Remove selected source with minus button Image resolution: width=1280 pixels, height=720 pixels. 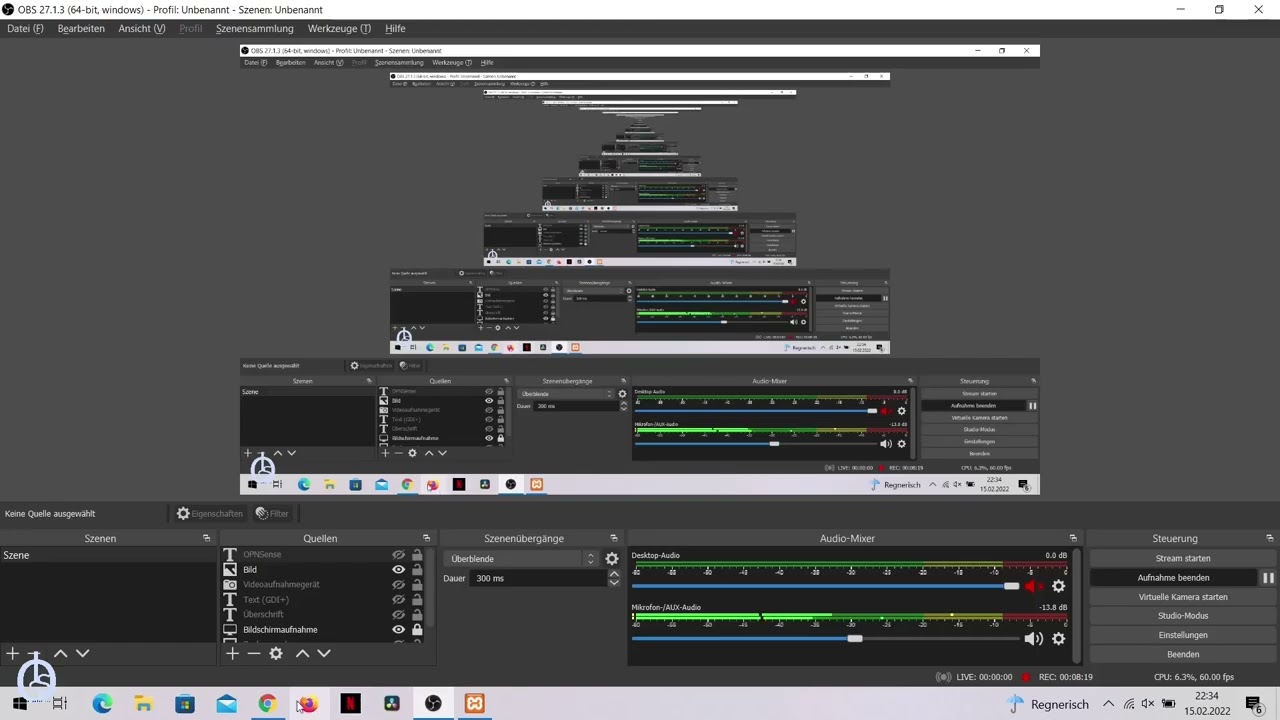coord(254,653)
